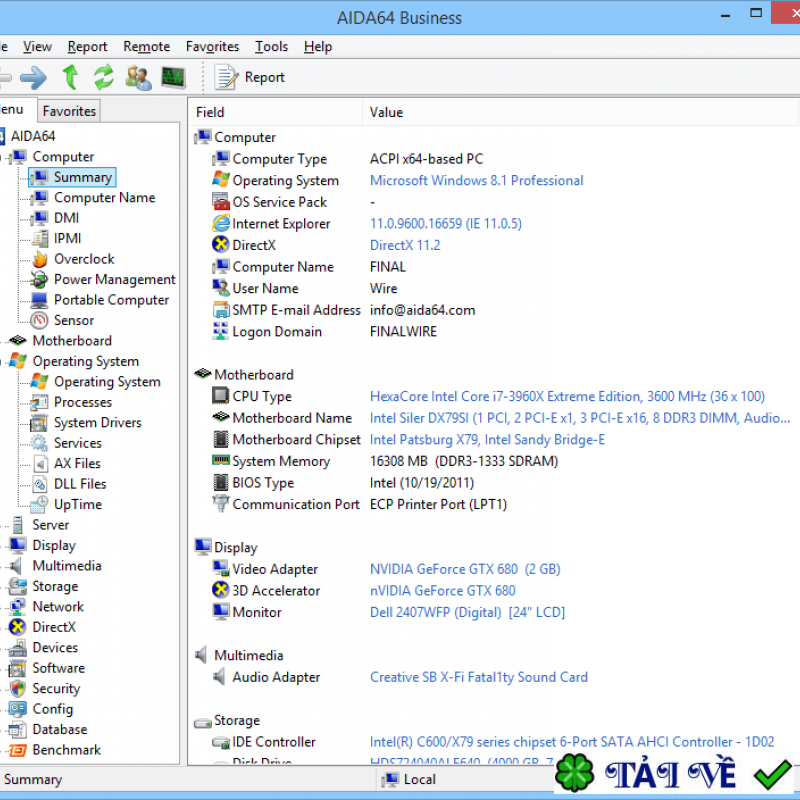Click the Report toolbar button
Viewport: 800px width, 800px height.
252,77
